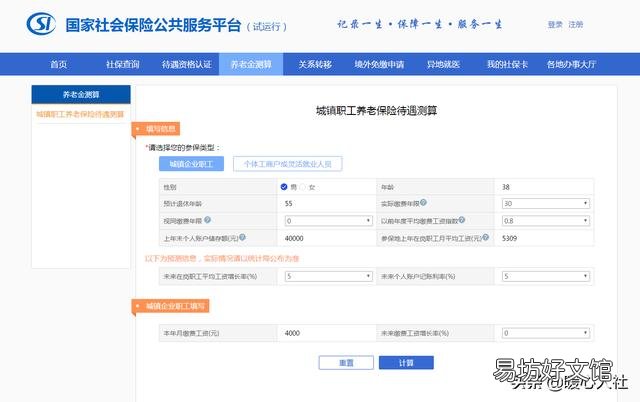
Task: Click the 计算 calculate button
Action: (x=406, y=363)
